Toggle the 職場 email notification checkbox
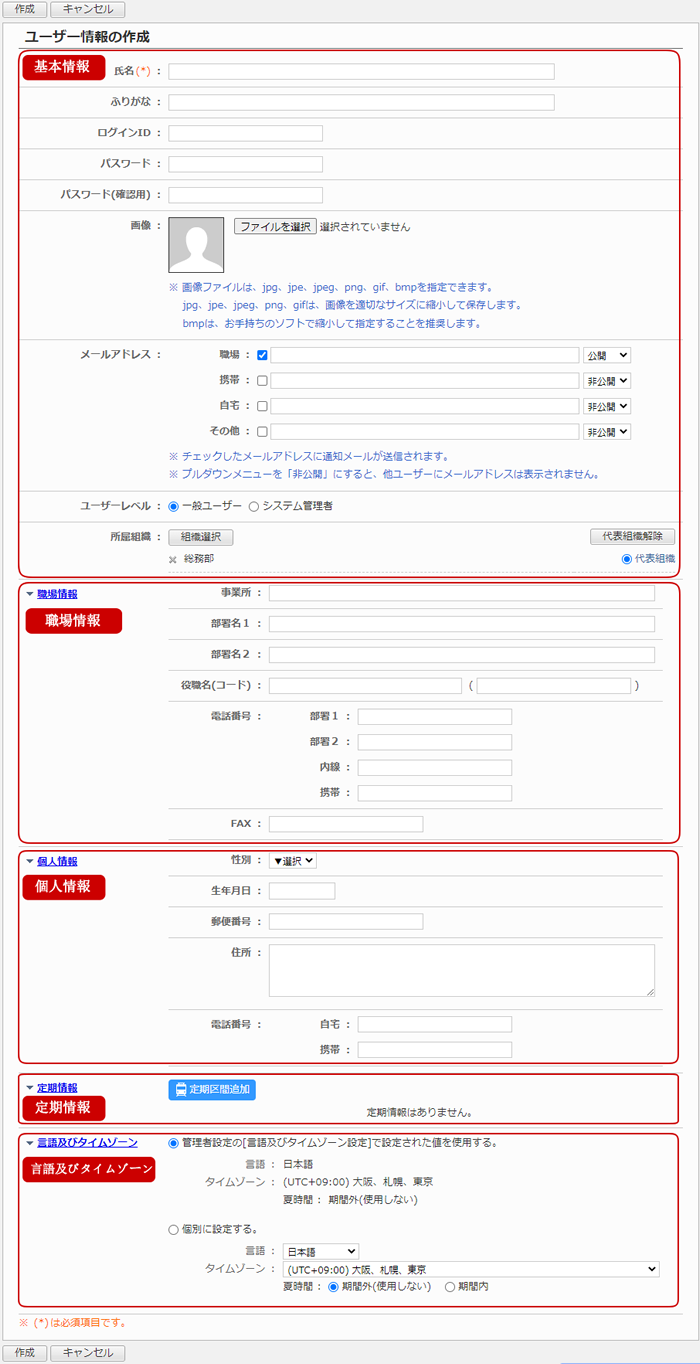 (x=262, y=355)
